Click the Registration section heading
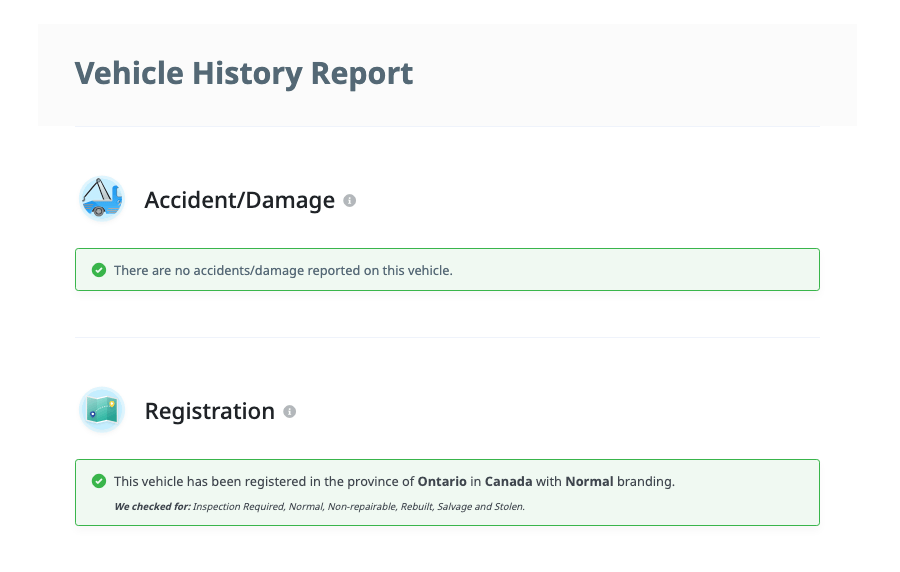900x572 pixels. coord(210,411)
